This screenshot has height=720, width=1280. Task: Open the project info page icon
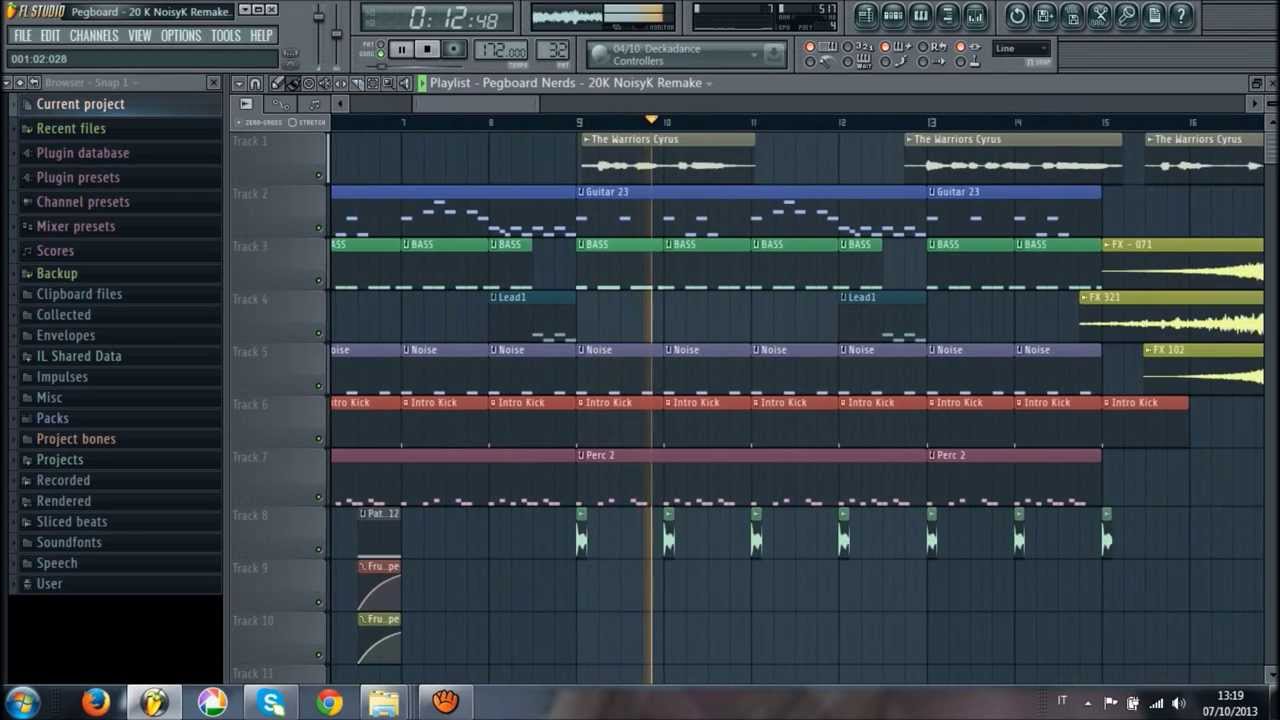click(x=1154, y=16)
